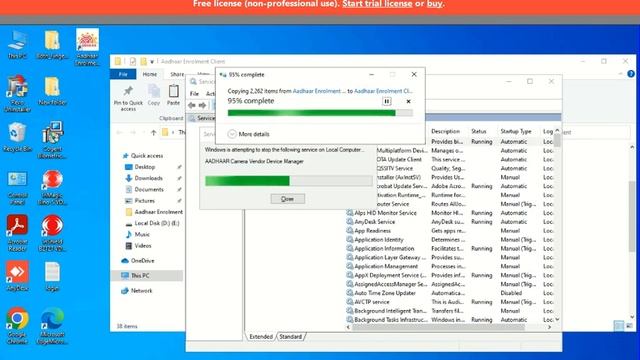Open the Quick Access Toolbar dropdown arrow

[x=152, y=62]
